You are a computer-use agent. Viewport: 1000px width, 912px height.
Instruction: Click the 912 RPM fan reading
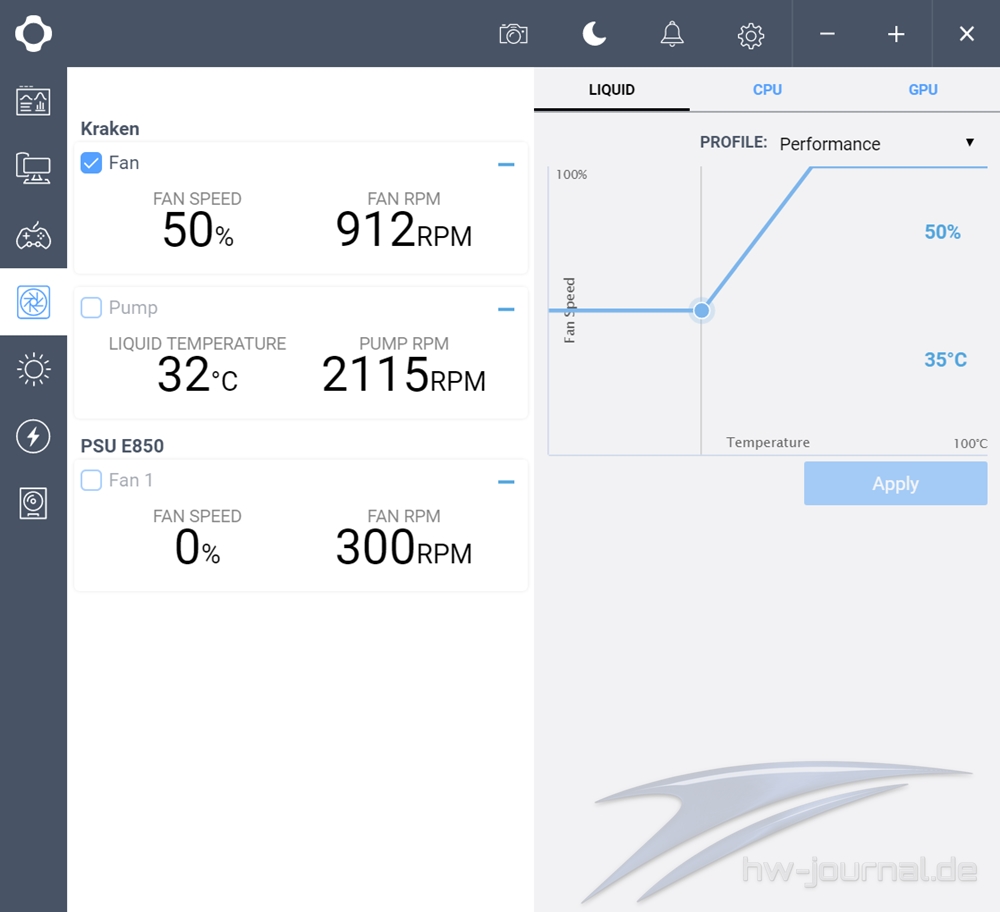tap(404, 230)
